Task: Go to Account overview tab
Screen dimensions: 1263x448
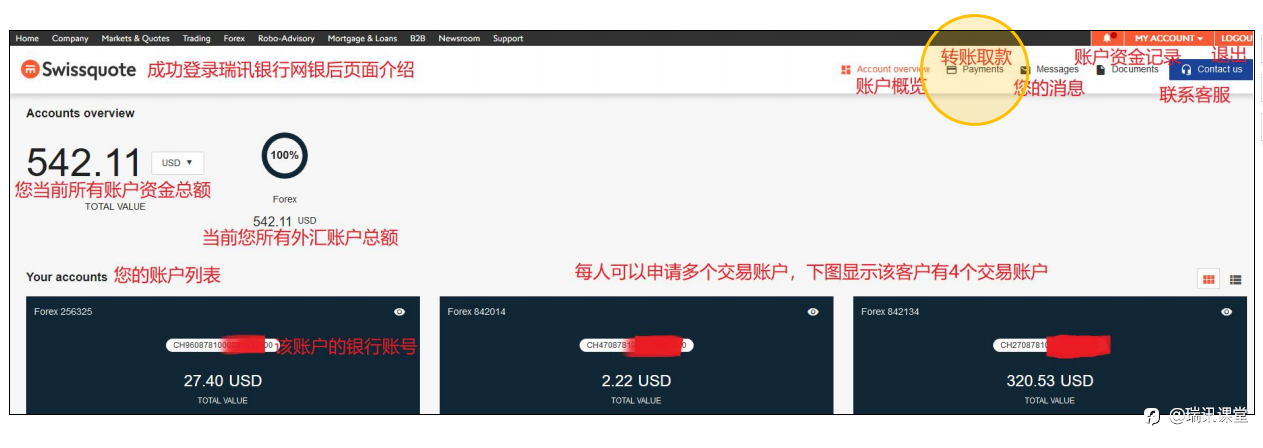Action: point(886,70)
